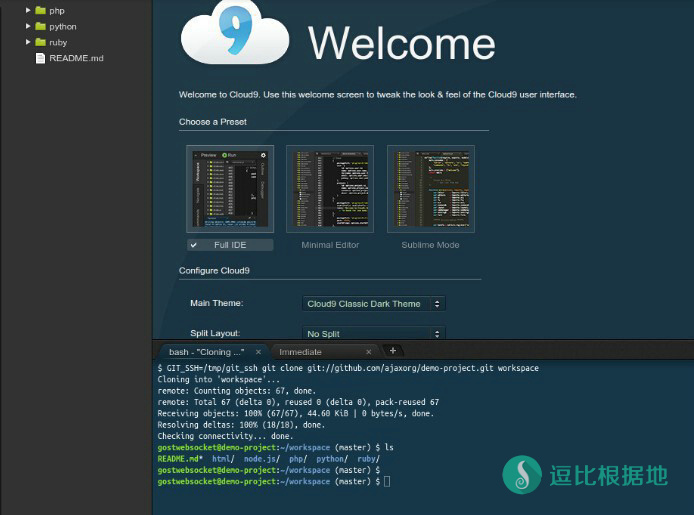The image size is (694, 515).
Task: Switch to the bash Cloning terminal tab
Action: click(207, 352)
